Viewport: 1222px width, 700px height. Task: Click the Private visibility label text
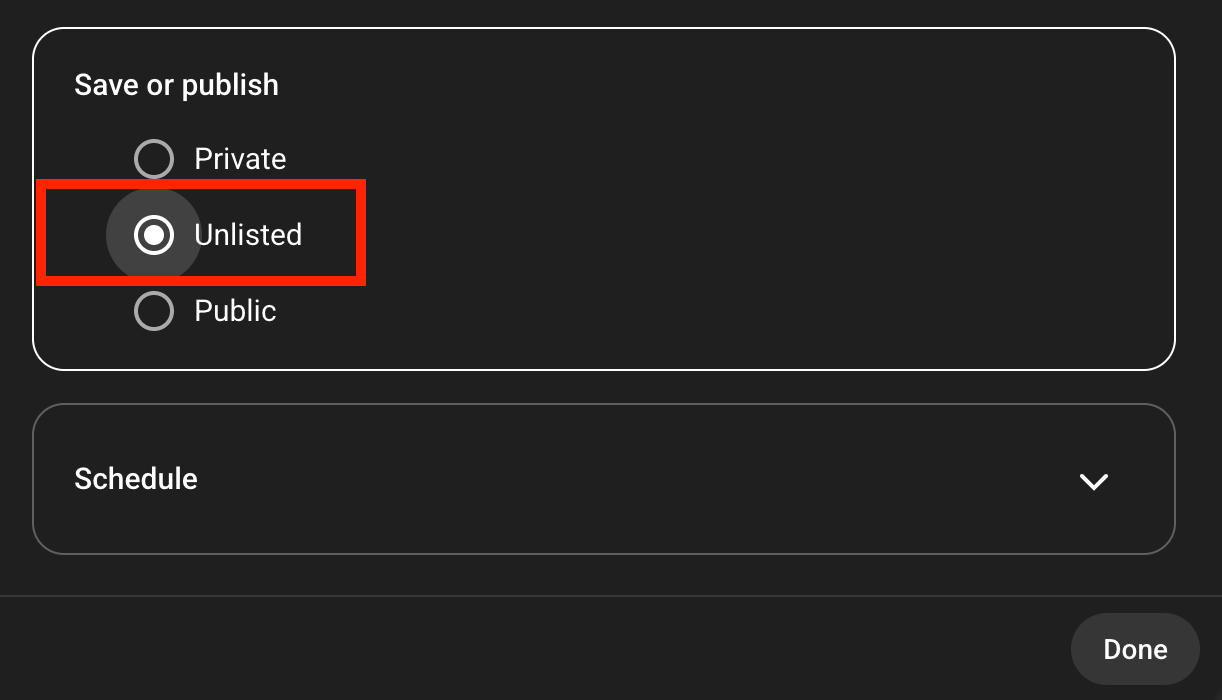[240, 159]
